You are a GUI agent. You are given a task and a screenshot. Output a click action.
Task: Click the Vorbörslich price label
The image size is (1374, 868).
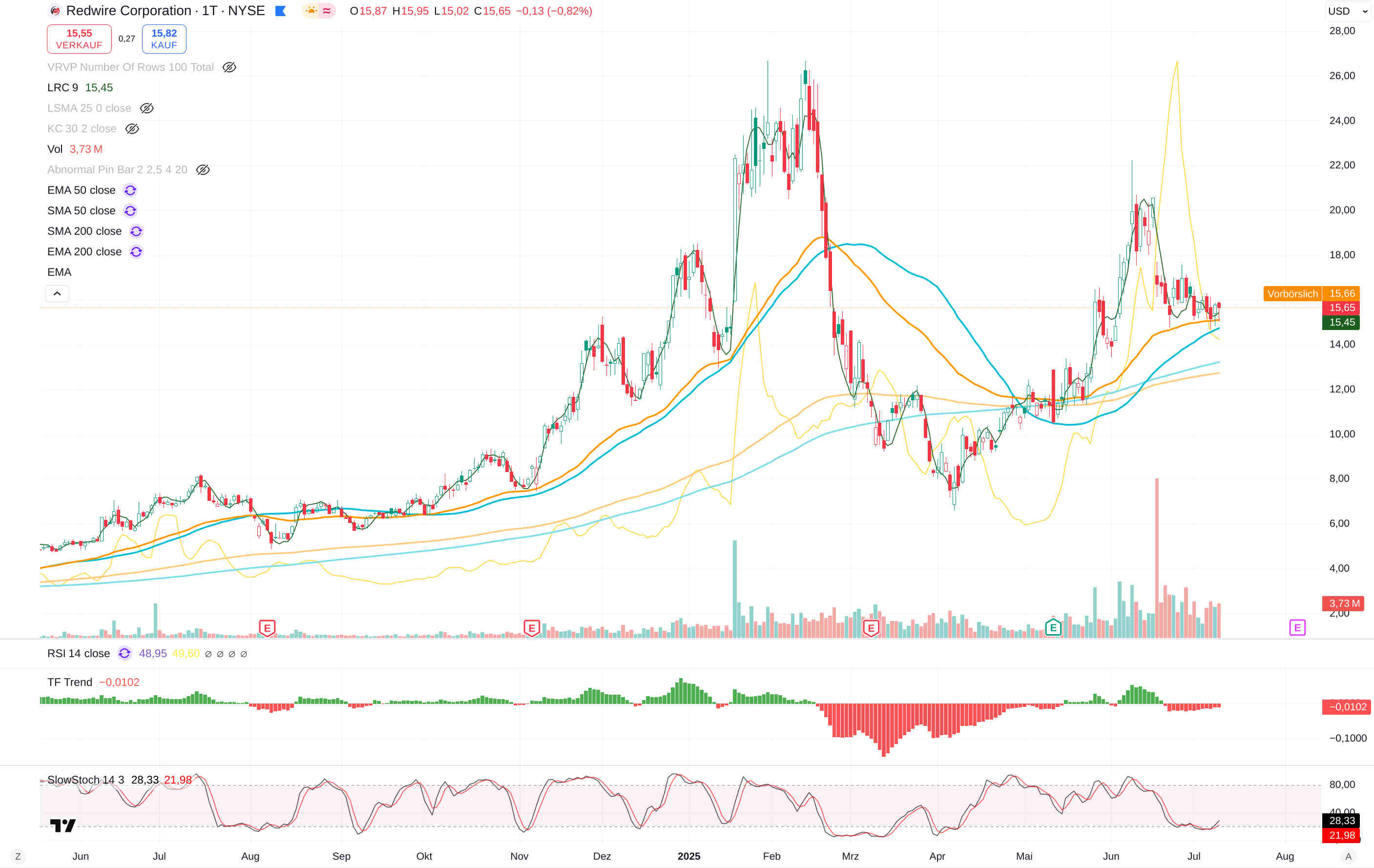tap(1292, 294)
